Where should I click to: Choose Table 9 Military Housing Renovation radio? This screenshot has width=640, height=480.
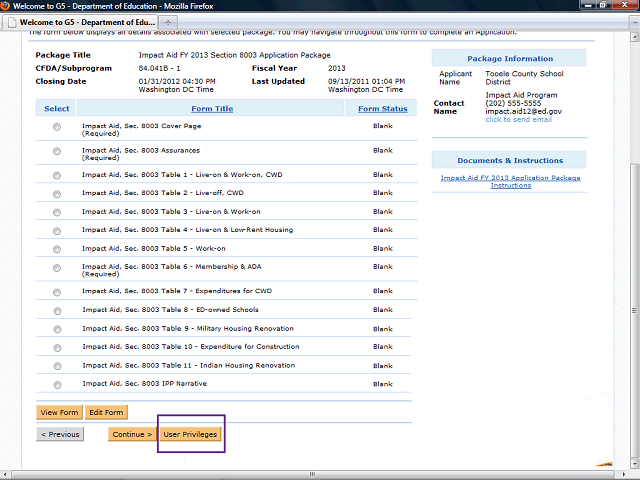[x=58, y=329]
